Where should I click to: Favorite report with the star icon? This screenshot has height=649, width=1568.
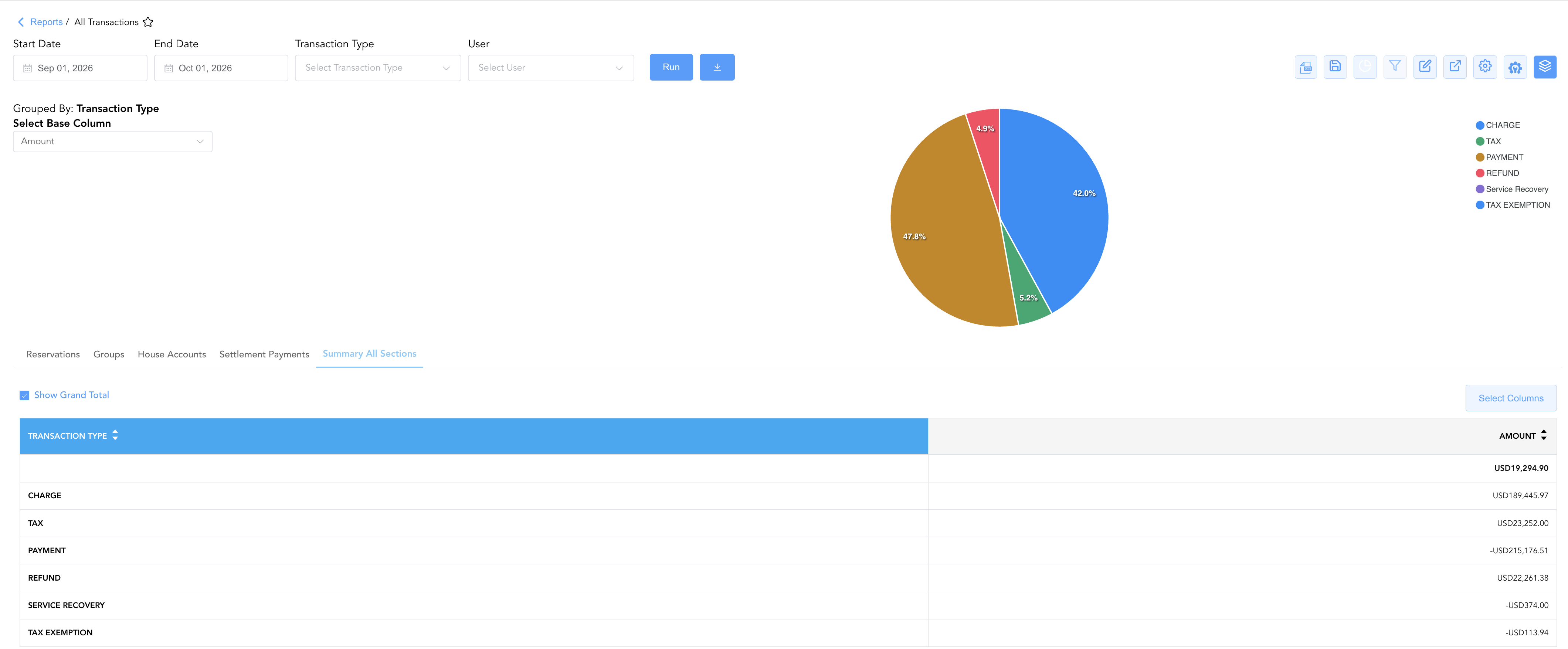pyautogui.click(x=148, y=22)
